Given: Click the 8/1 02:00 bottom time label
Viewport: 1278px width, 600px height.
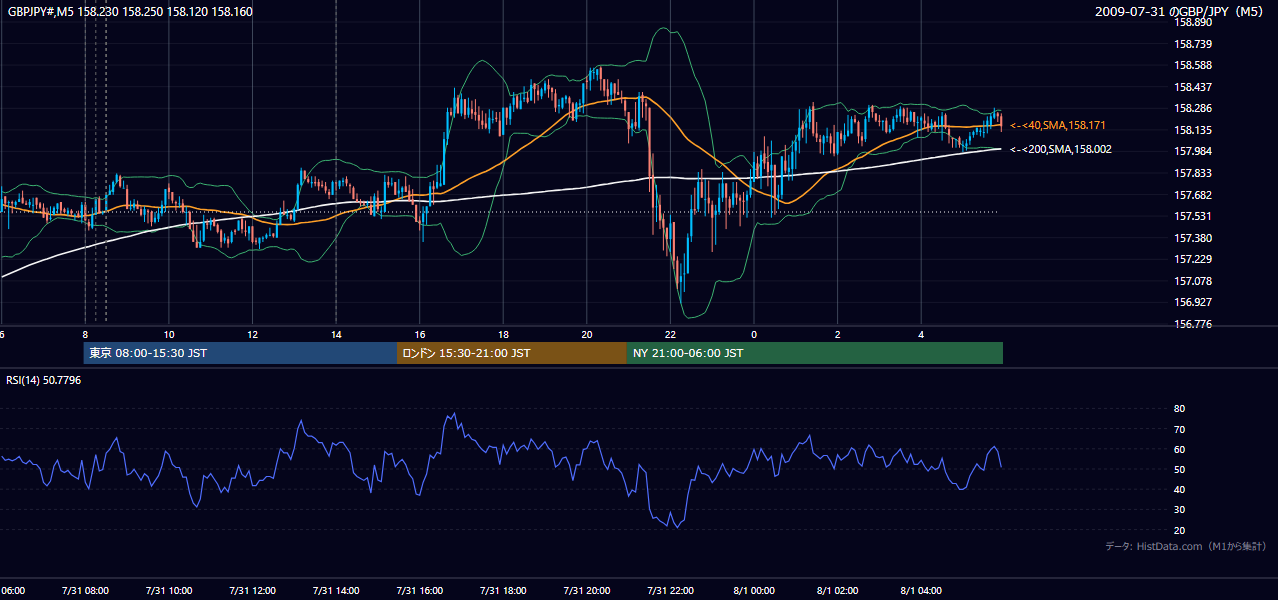Looking at the screenshot, I should point(838,591).
